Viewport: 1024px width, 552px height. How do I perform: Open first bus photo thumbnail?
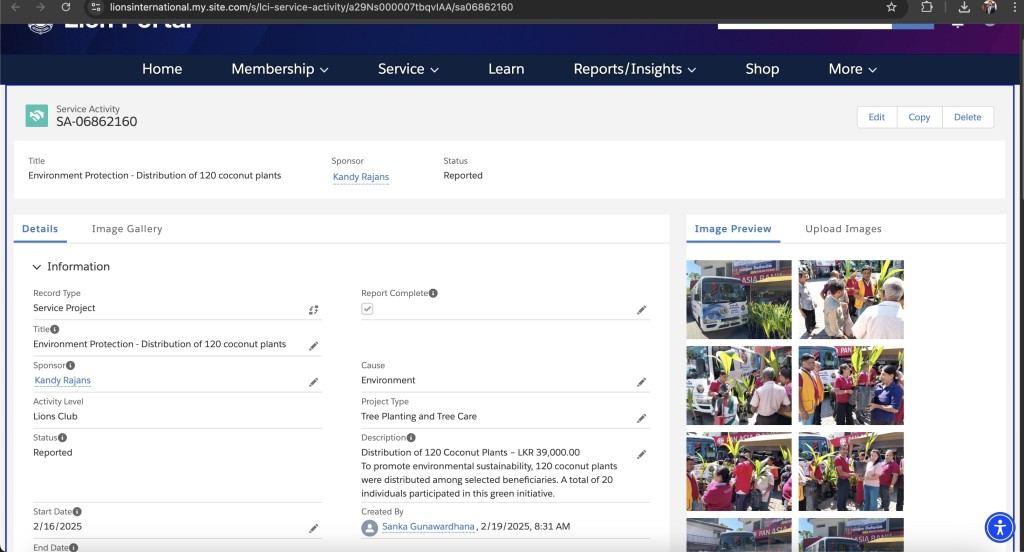[x=739, y=299]
